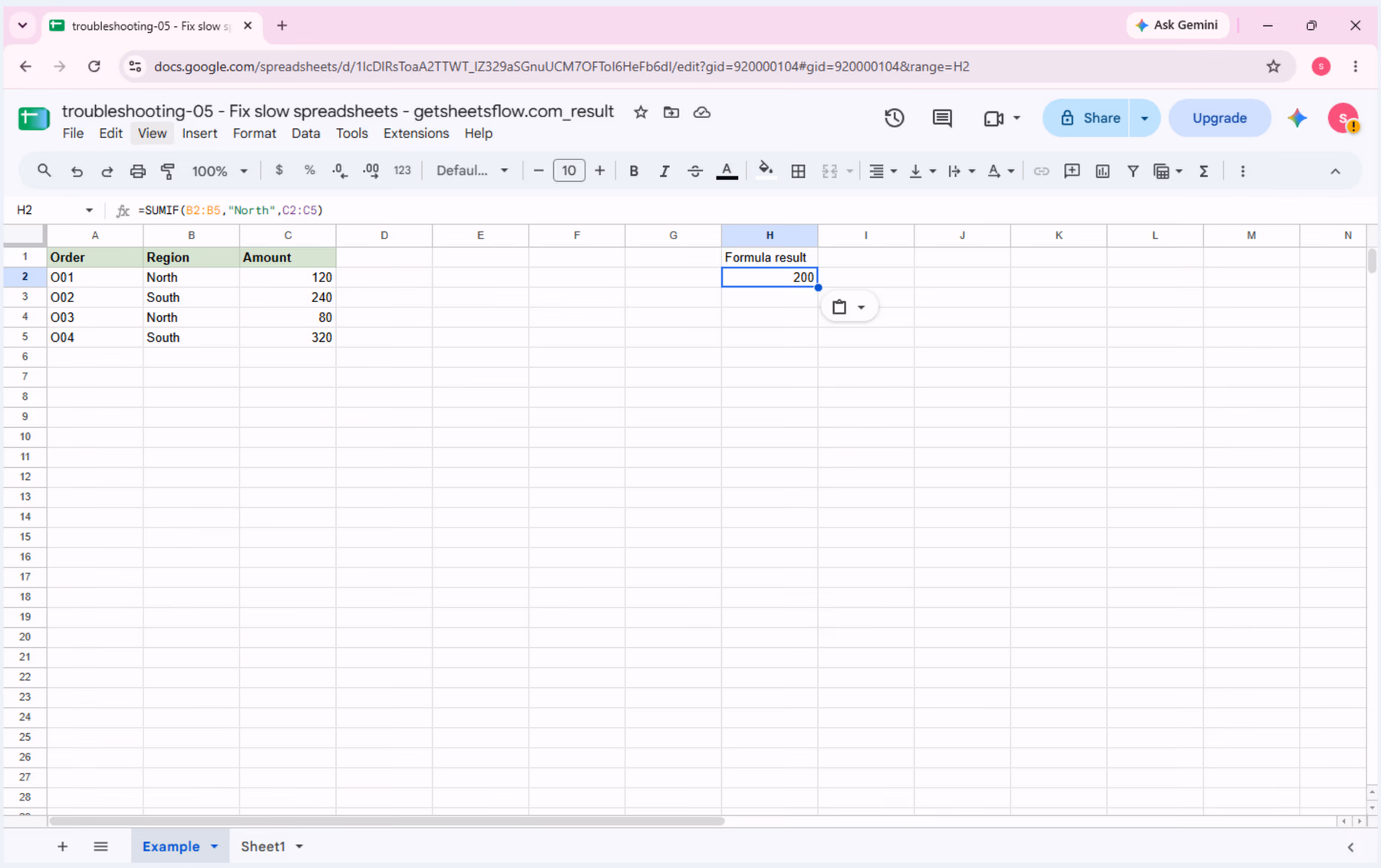Click the font size field

click(569, 170)
